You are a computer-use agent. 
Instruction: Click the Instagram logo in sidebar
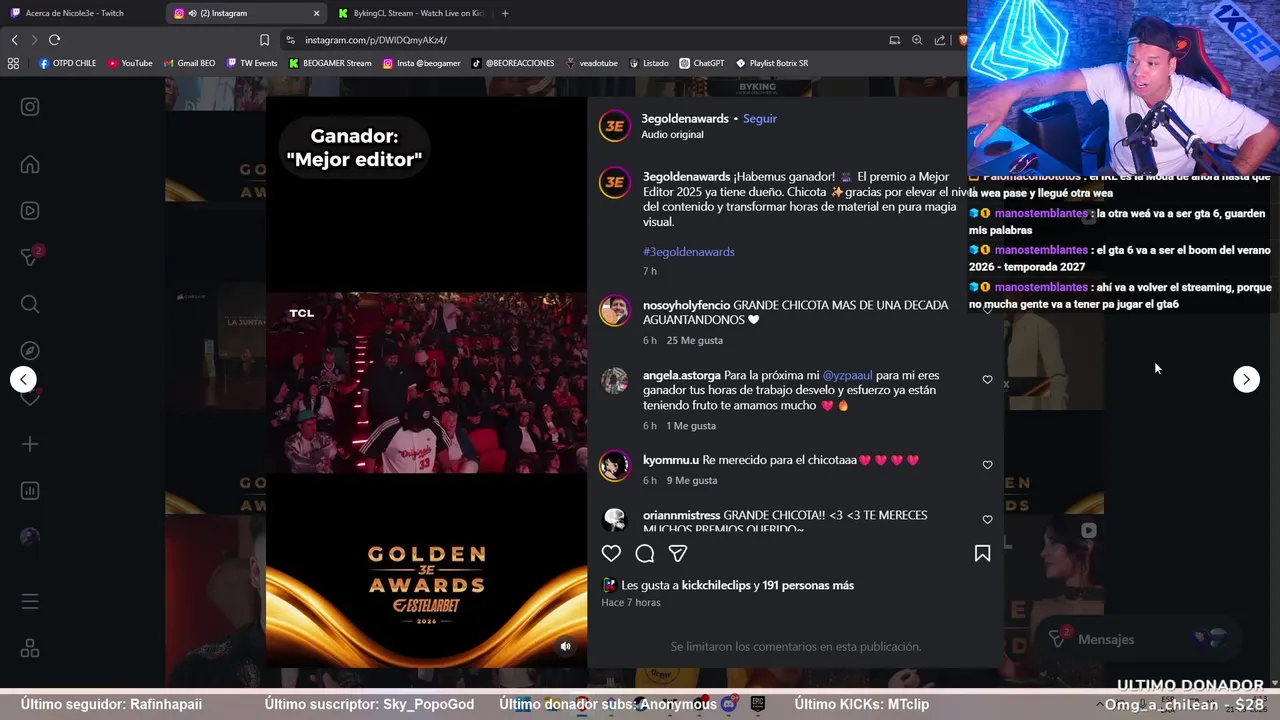(x=30, y=107)
